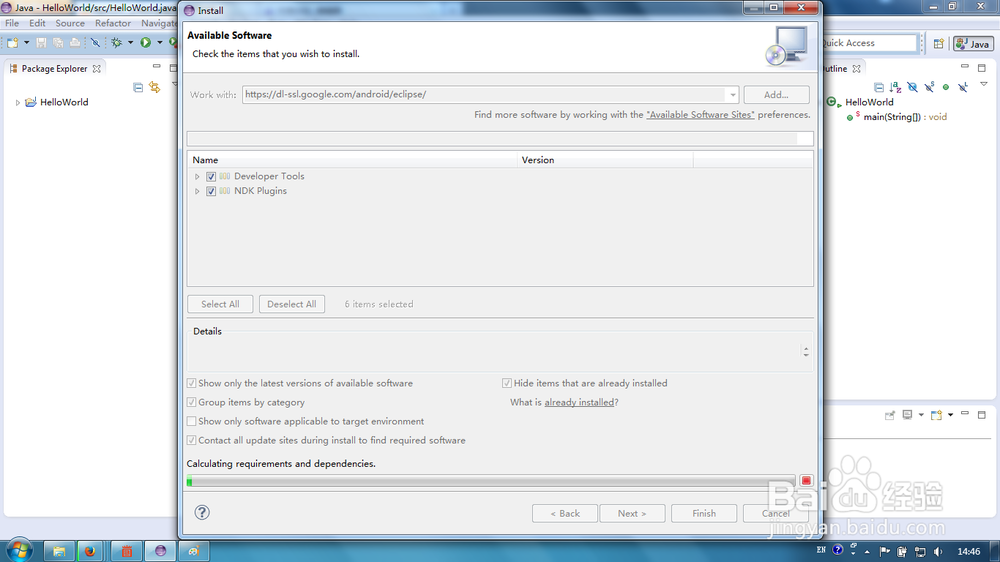The image size is (1000, 562).
Task: Toggle Hide items that are already installed
Action: (x=506, y=383)
